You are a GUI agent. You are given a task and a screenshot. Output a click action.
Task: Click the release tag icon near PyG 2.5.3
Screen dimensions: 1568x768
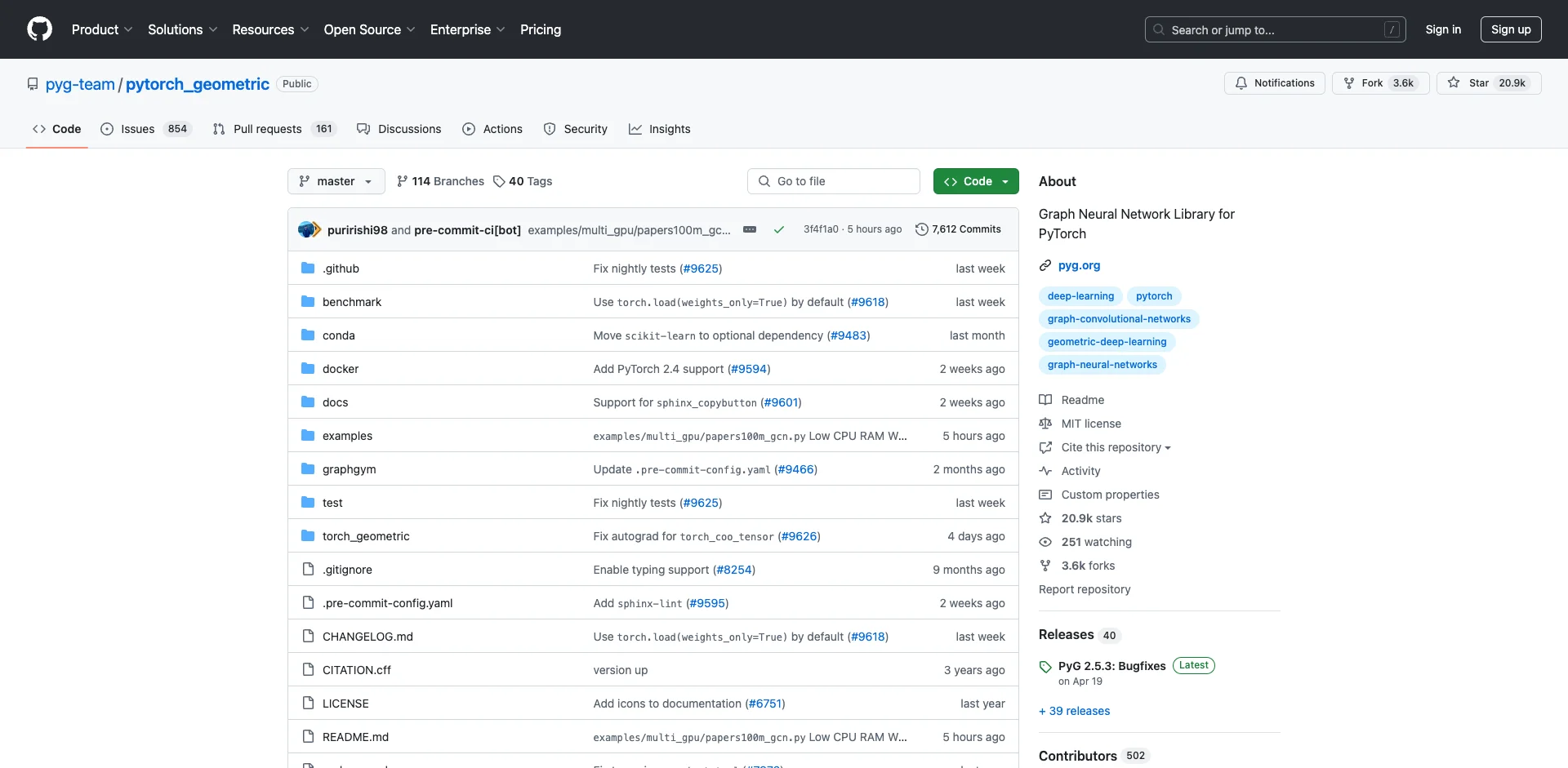point(1045,667)
